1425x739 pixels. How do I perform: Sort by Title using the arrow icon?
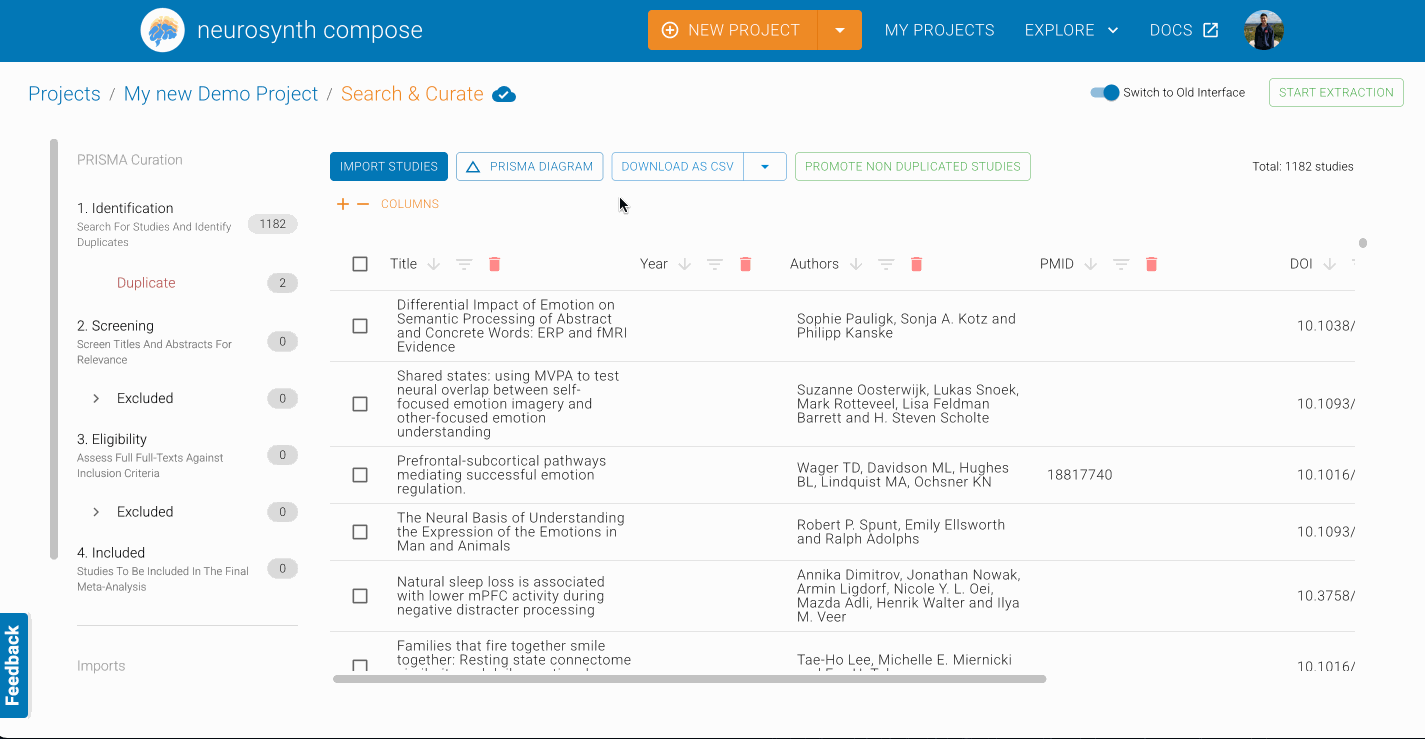(434, 264)
